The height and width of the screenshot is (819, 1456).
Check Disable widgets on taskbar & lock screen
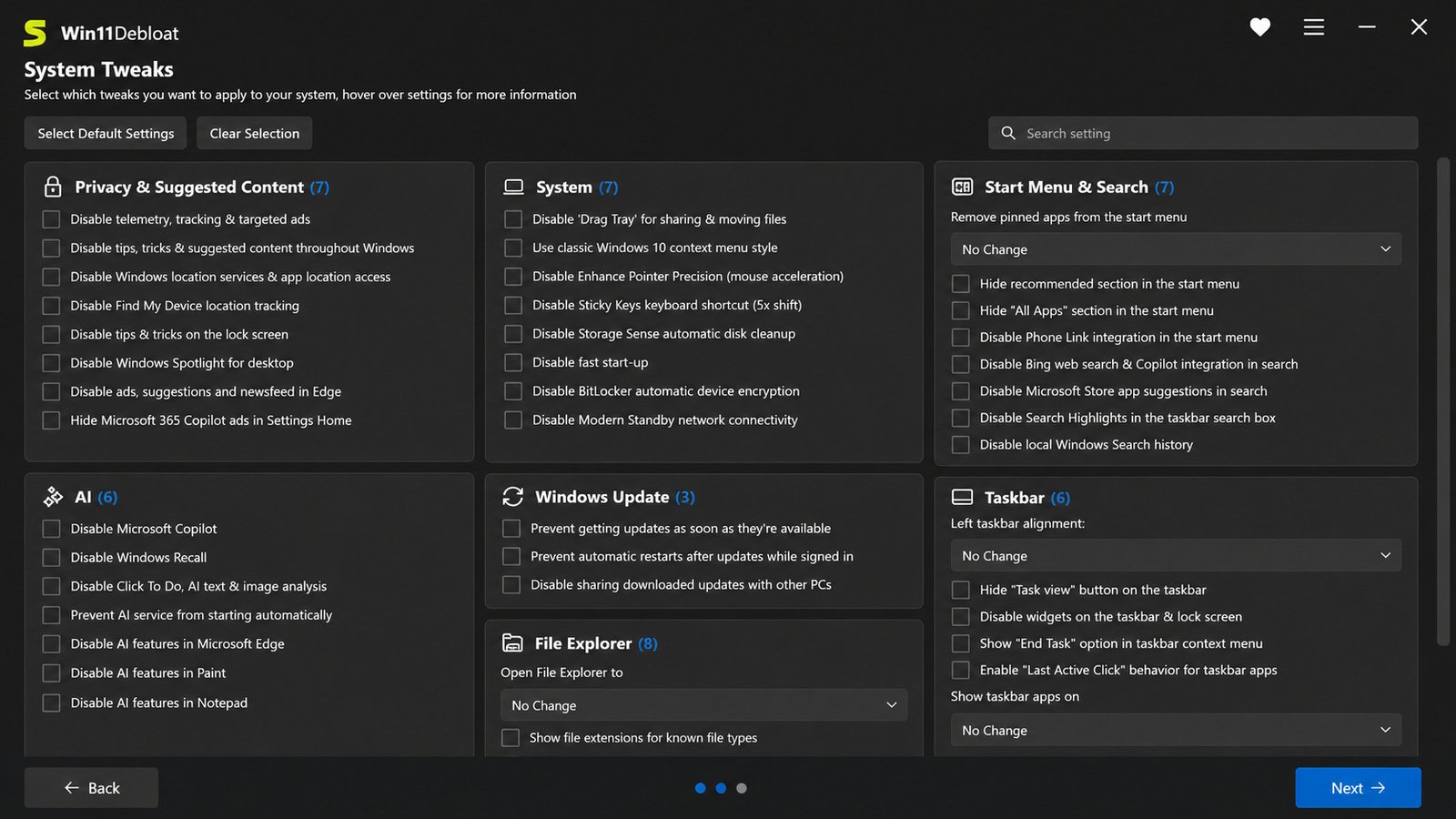click(960, 616)
